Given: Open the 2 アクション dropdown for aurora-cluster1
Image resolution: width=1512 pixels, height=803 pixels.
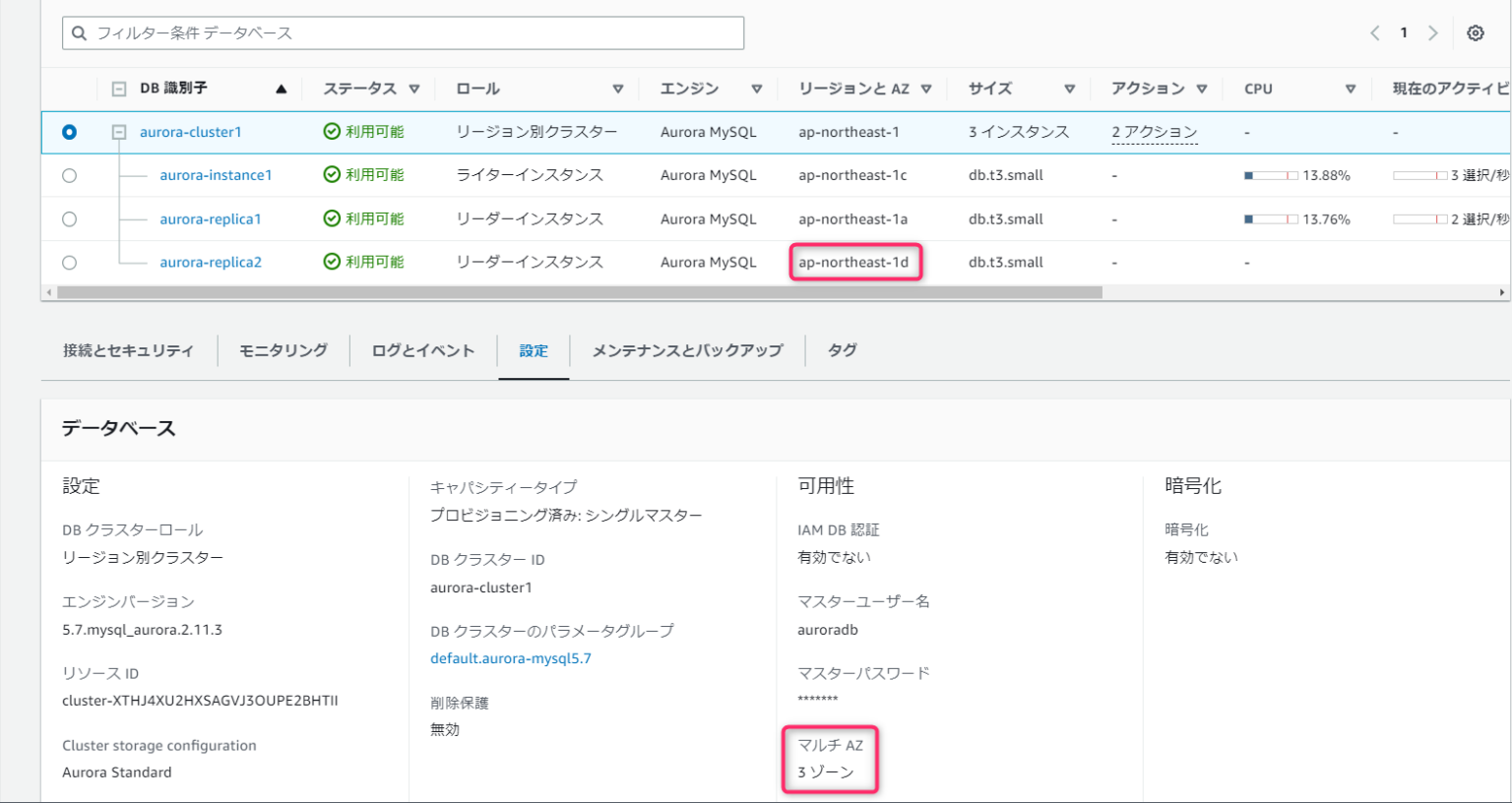Looking at the screenshot, I should click(x=1154, y=131).
